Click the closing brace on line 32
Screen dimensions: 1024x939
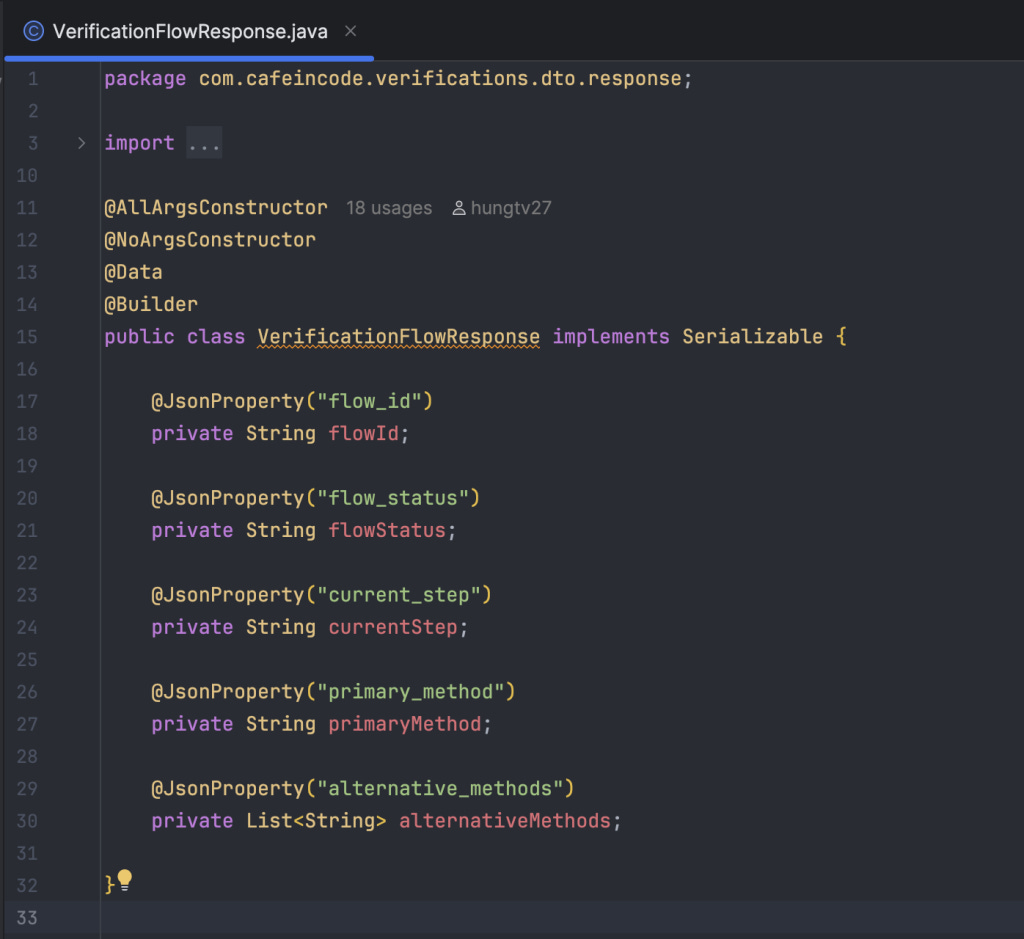tap(110, 885)
